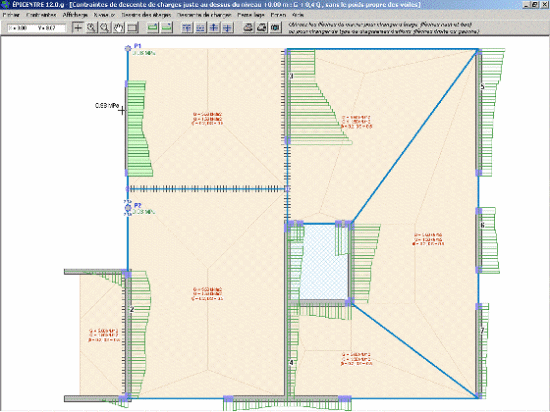The height and width of the screenshot is (412, 550).
Task: Click wall label 5 on the plan
Action: tap(482, 87)
